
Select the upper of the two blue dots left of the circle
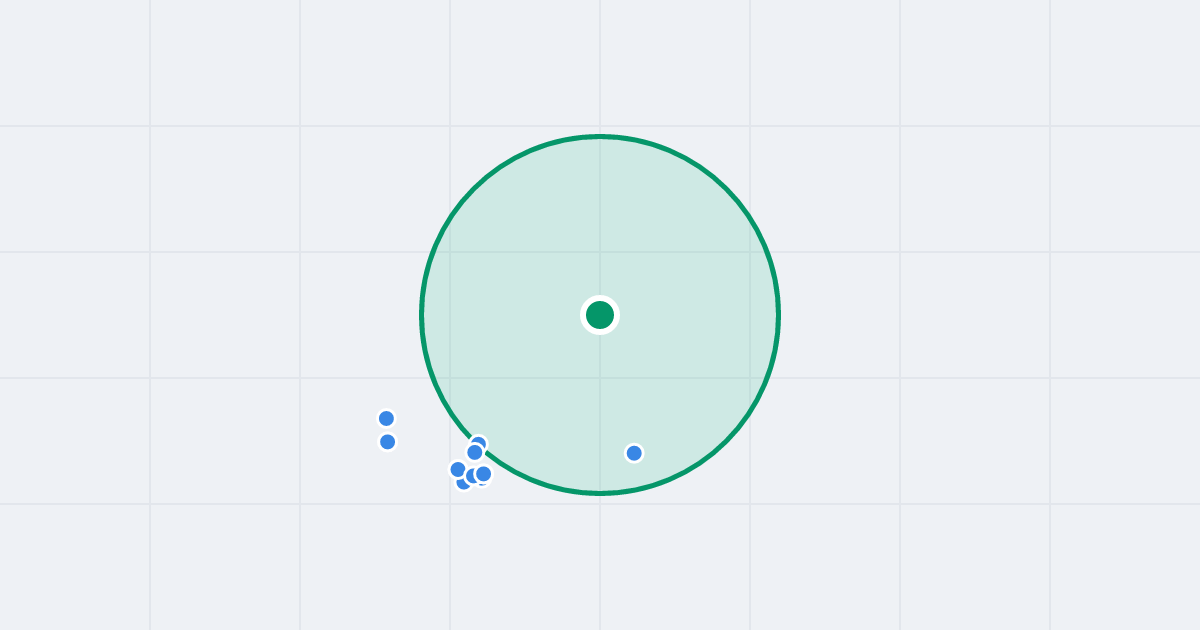(386, 418)
